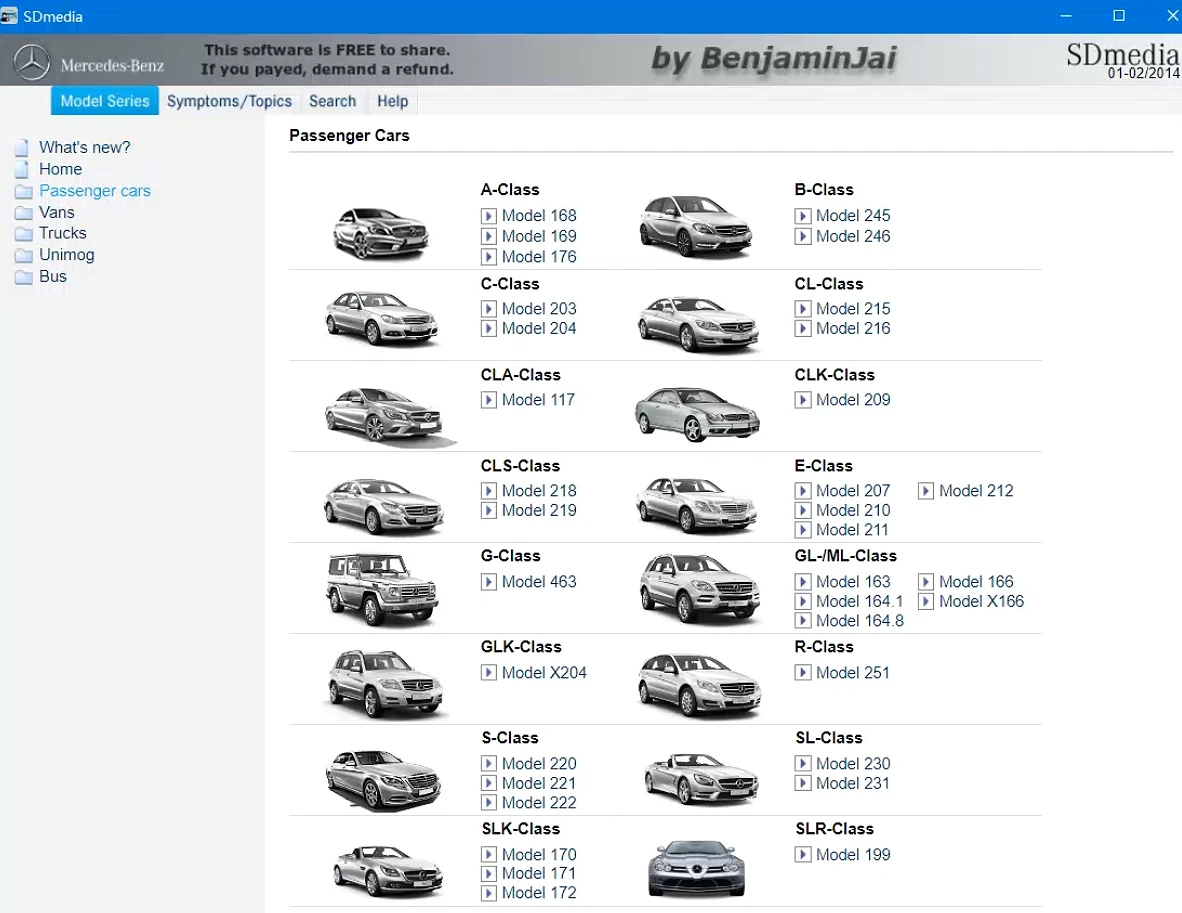Click arrow icon beside Model 207
Screen dimensions: 1182x913
coord(803,491)
